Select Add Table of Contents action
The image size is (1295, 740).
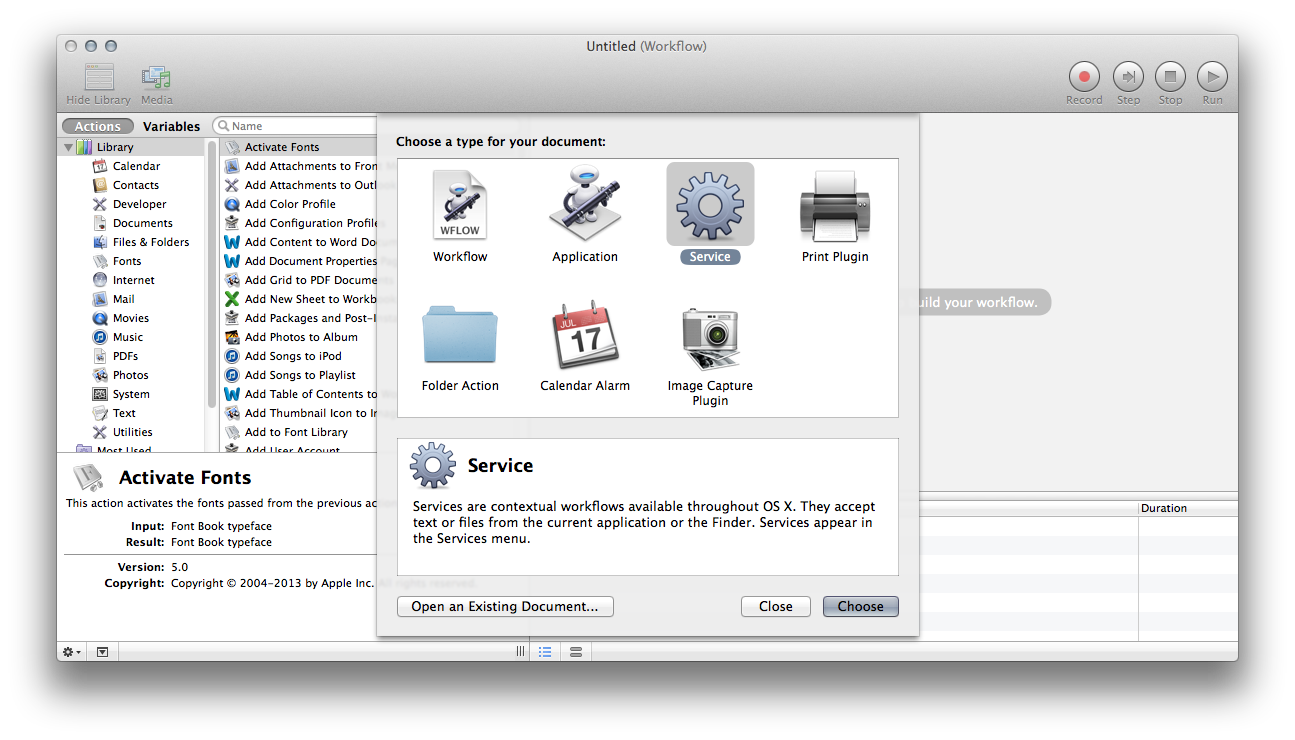click(299, 394)
